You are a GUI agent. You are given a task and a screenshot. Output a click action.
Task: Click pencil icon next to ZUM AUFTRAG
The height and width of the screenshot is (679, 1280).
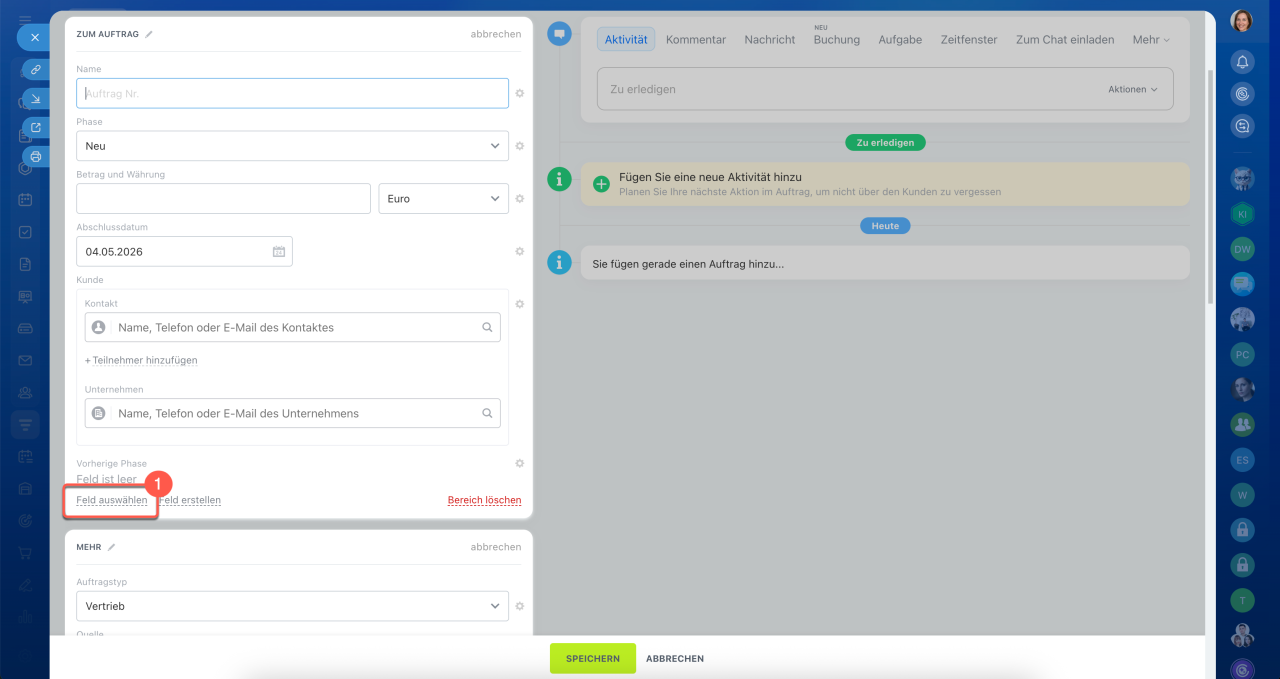[x=149, y=34]
